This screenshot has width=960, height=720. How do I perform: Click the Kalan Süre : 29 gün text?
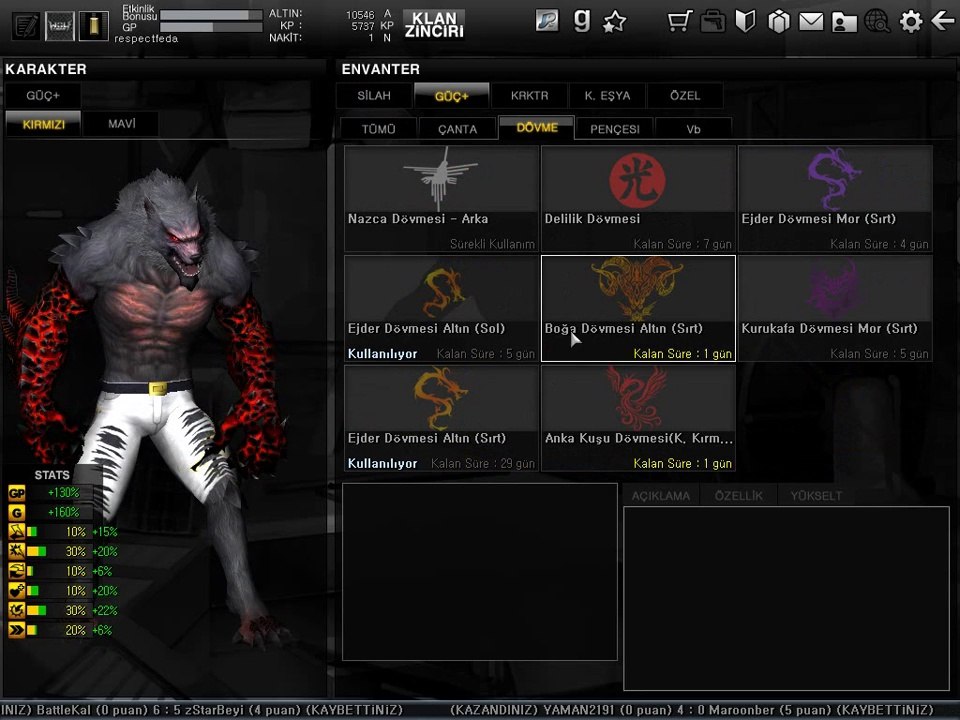483,463
